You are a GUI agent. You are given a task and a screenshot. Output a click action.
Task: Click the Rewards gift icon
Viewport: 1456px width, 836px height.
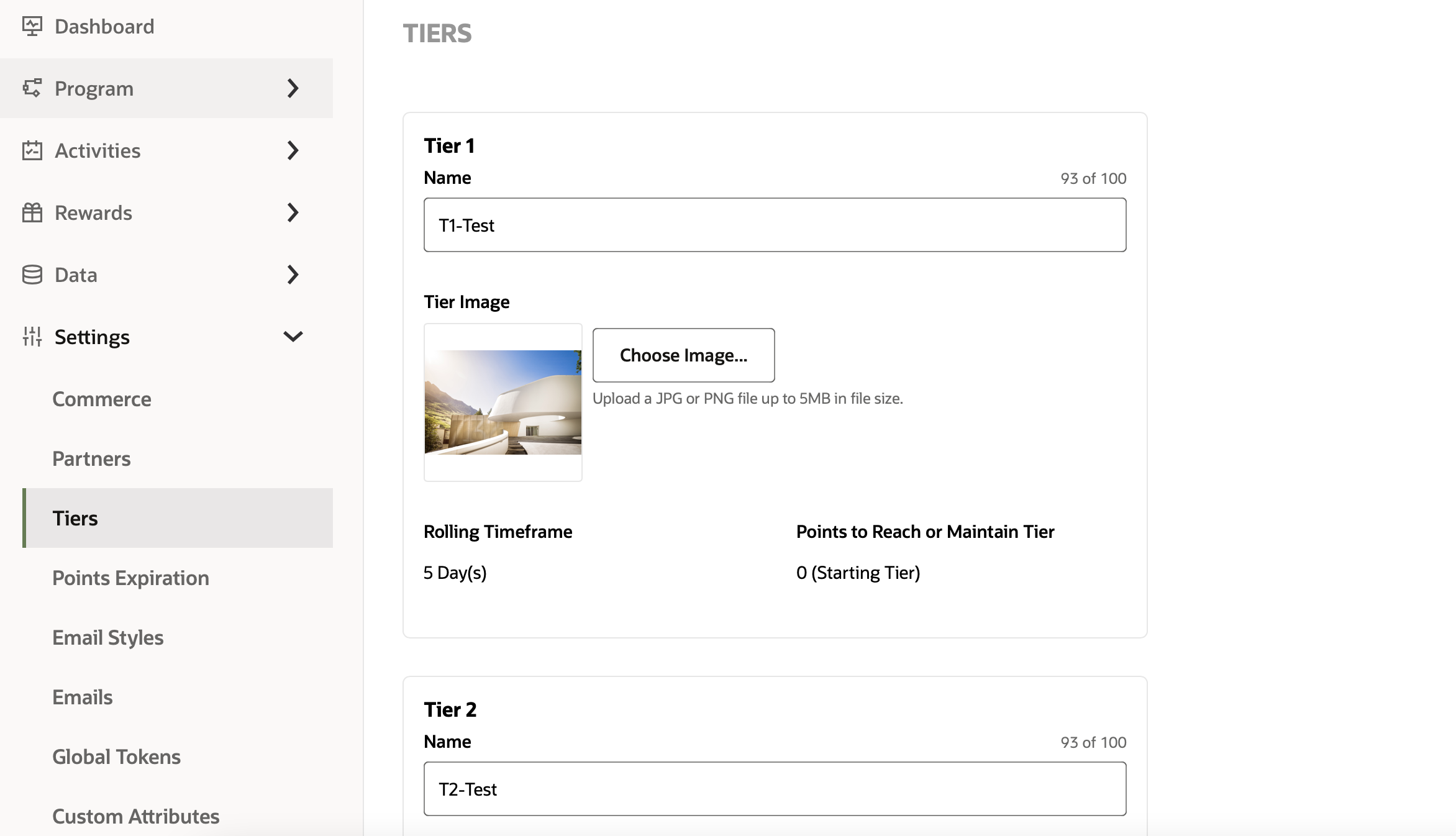pyautogui.click(x=32, y=212)
